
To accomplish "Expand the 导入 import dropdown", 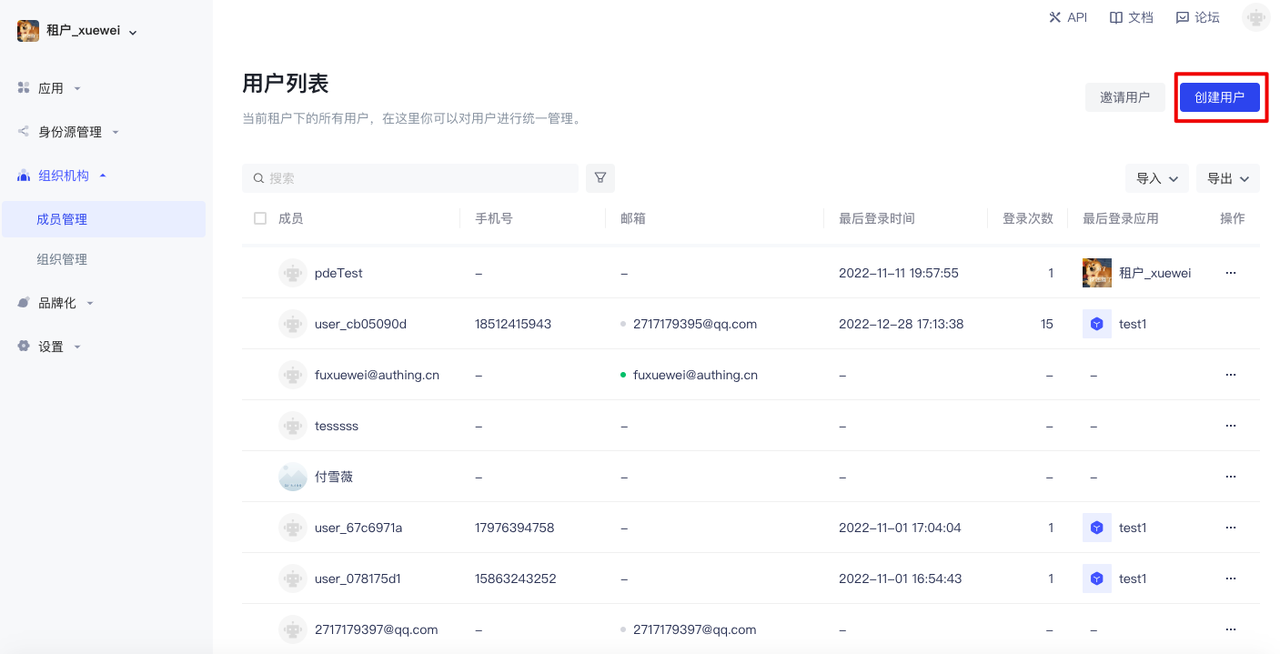I will [x=1157, y=178].
